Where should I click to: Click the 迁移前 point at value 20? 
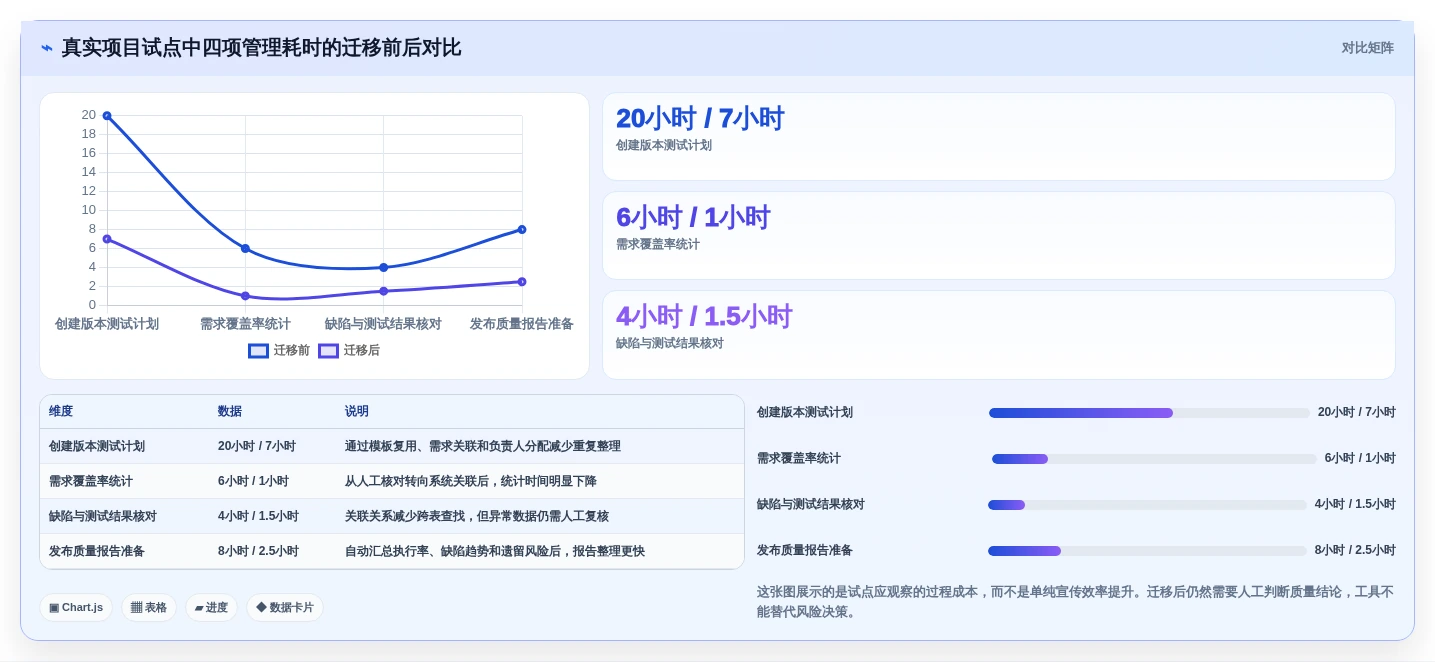[107, 116]
